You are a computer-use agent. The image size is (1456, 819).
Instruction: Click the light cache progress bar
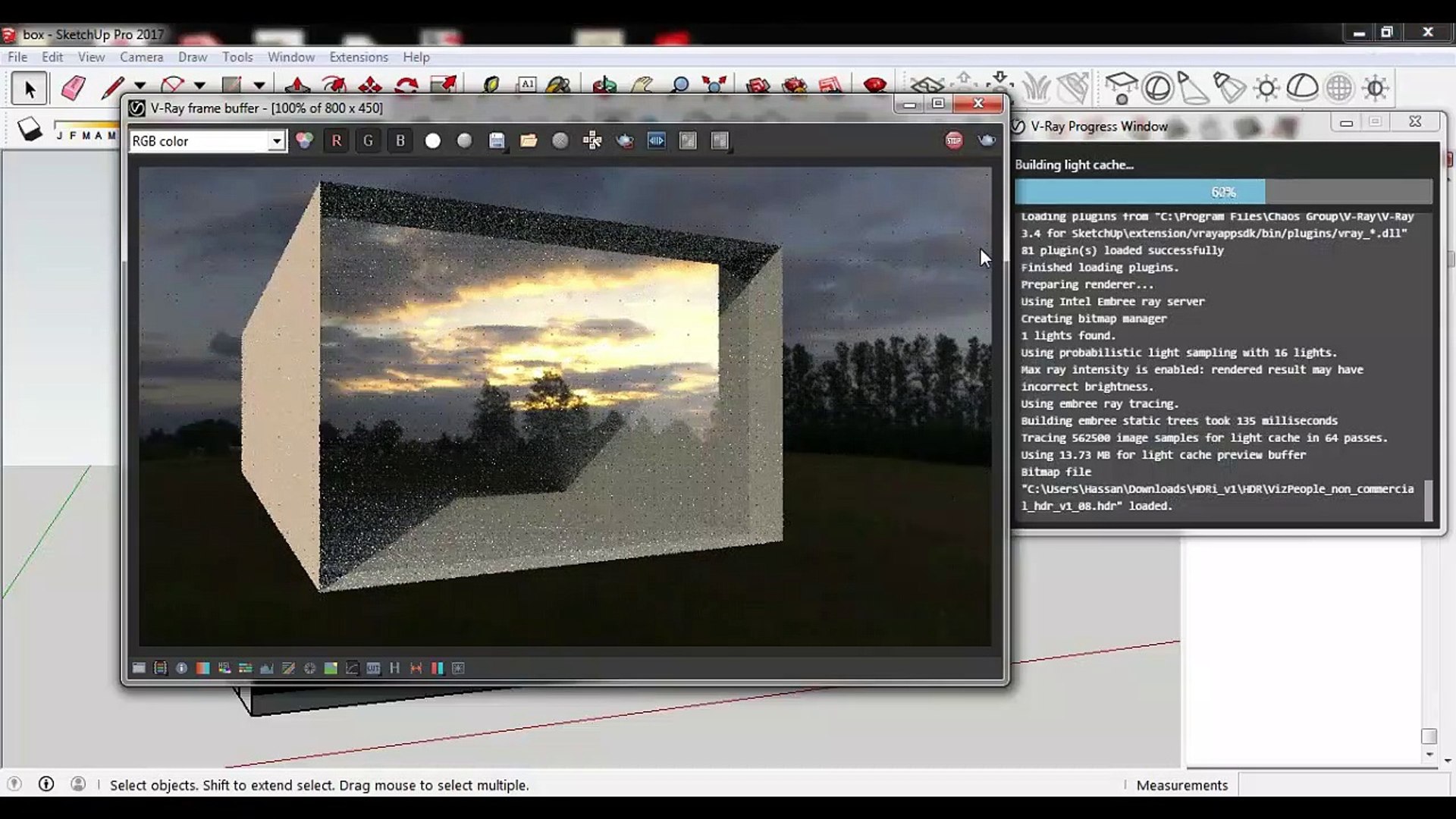click(x=1223, y=192)
